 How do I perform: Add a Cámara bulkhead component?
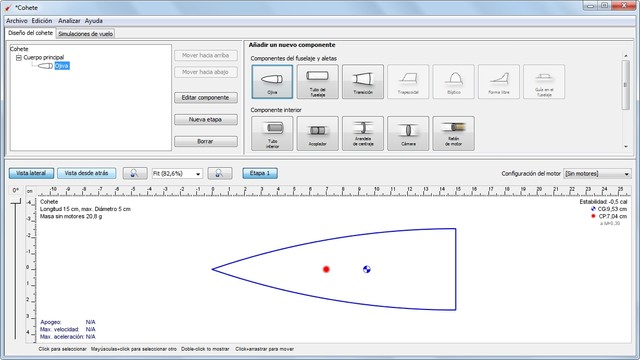pos(408,133)
